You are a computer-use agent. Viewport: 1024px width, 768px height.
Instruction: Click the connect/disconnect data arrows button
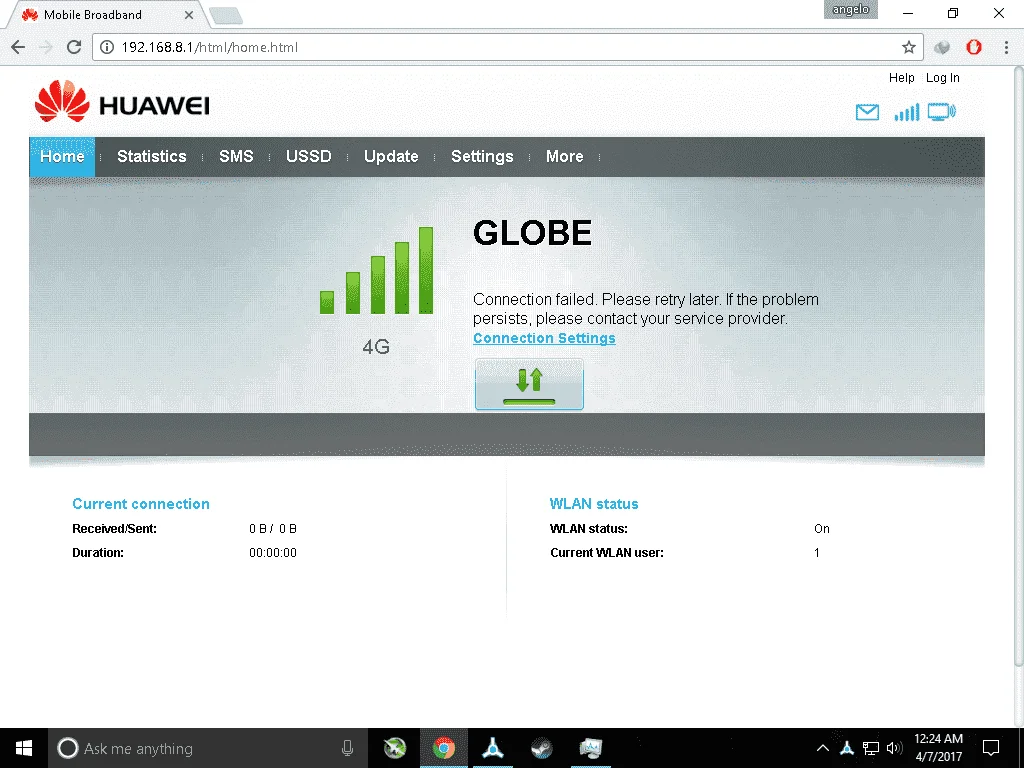pos(529,384)
